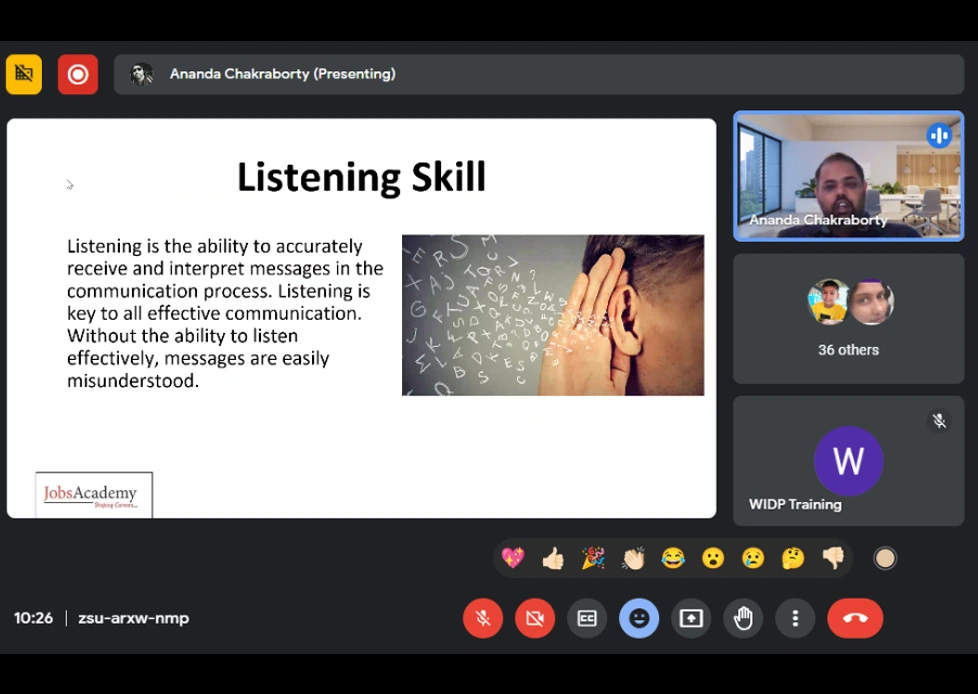Image resolution: width=978 pixels, height=694 pixels.
Task: Unmute the microphone
Action: 483,618
